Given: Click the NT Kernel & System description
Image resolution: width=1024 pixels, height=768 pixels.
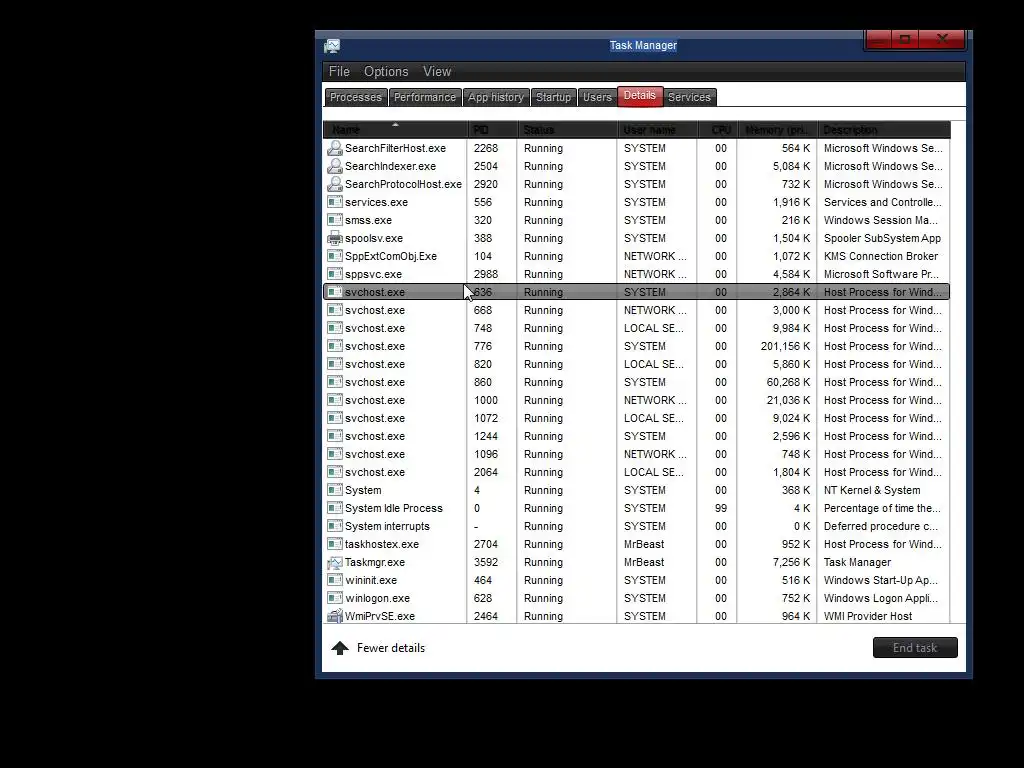Looking at the screenshot, I should 872,490.
